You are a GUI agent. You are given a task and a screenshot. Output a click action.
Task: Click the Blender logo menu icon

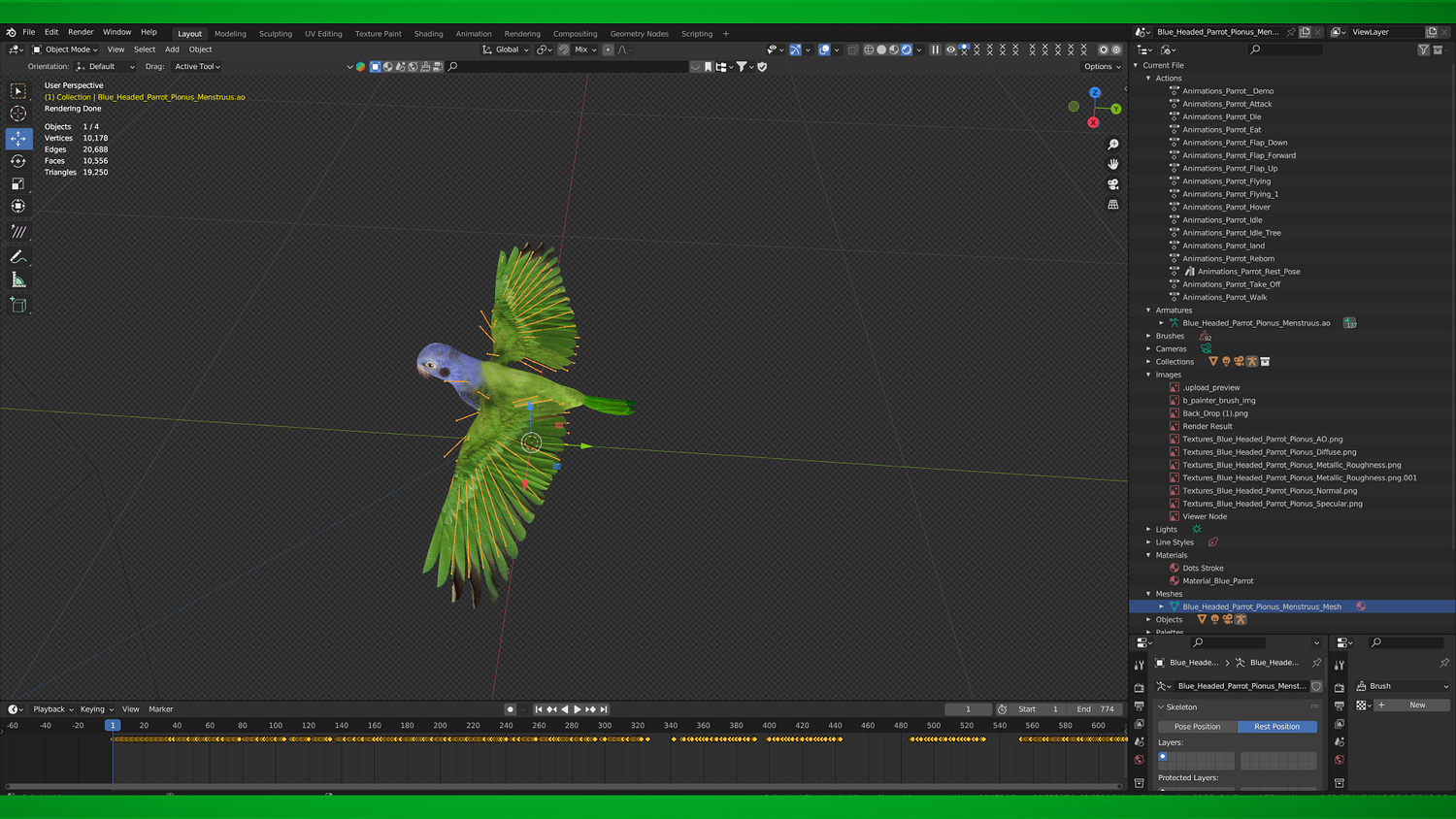11,32
